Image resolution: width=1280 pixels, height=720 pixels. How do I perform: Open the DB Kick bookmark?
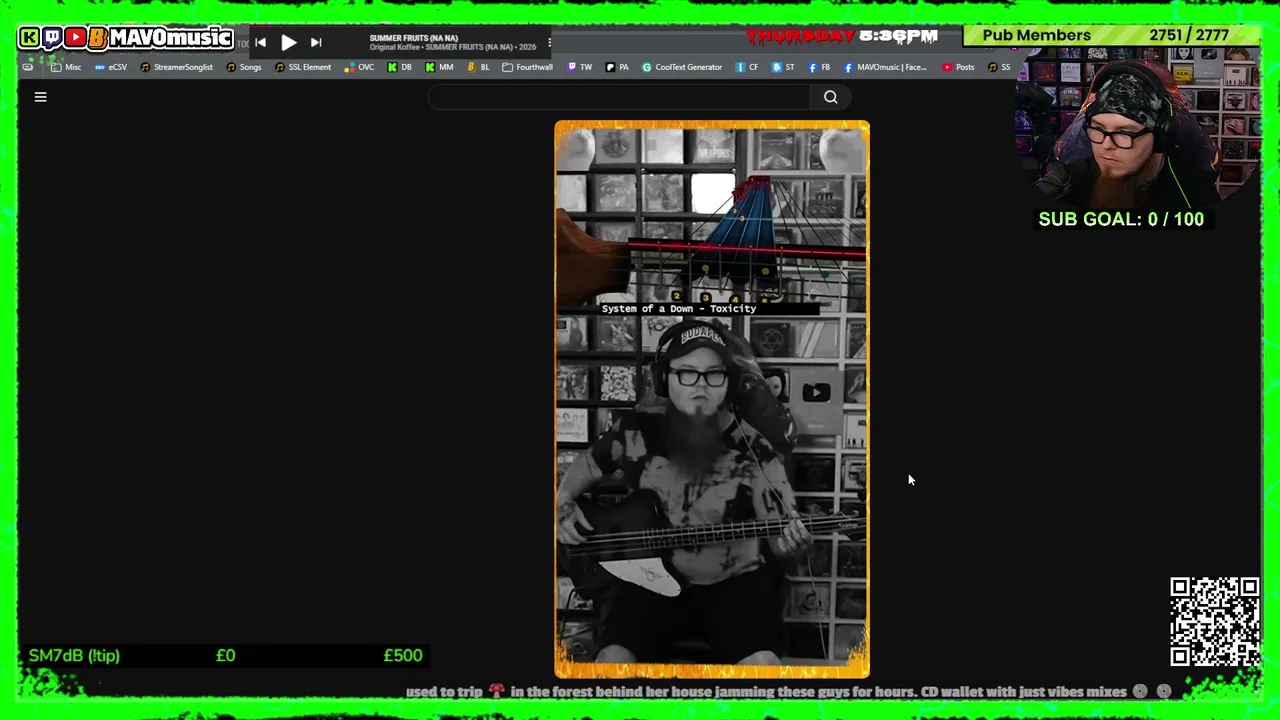[x=399, y=67]
